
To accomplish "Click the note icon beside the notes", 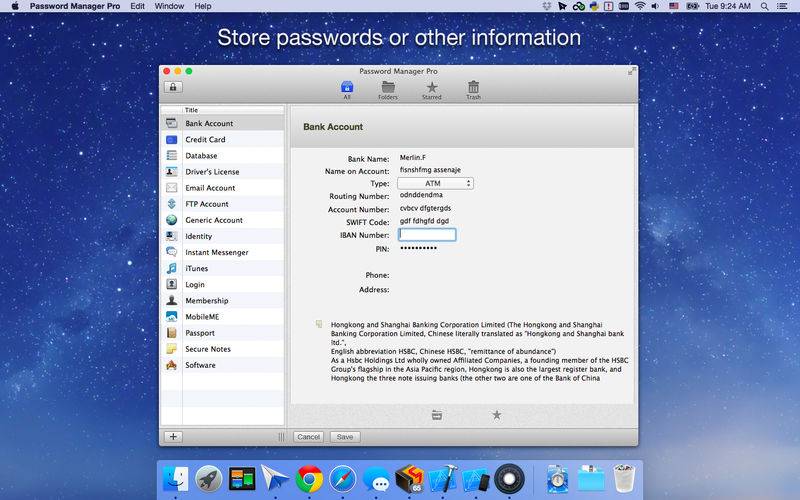I will (x=319, y=324).
